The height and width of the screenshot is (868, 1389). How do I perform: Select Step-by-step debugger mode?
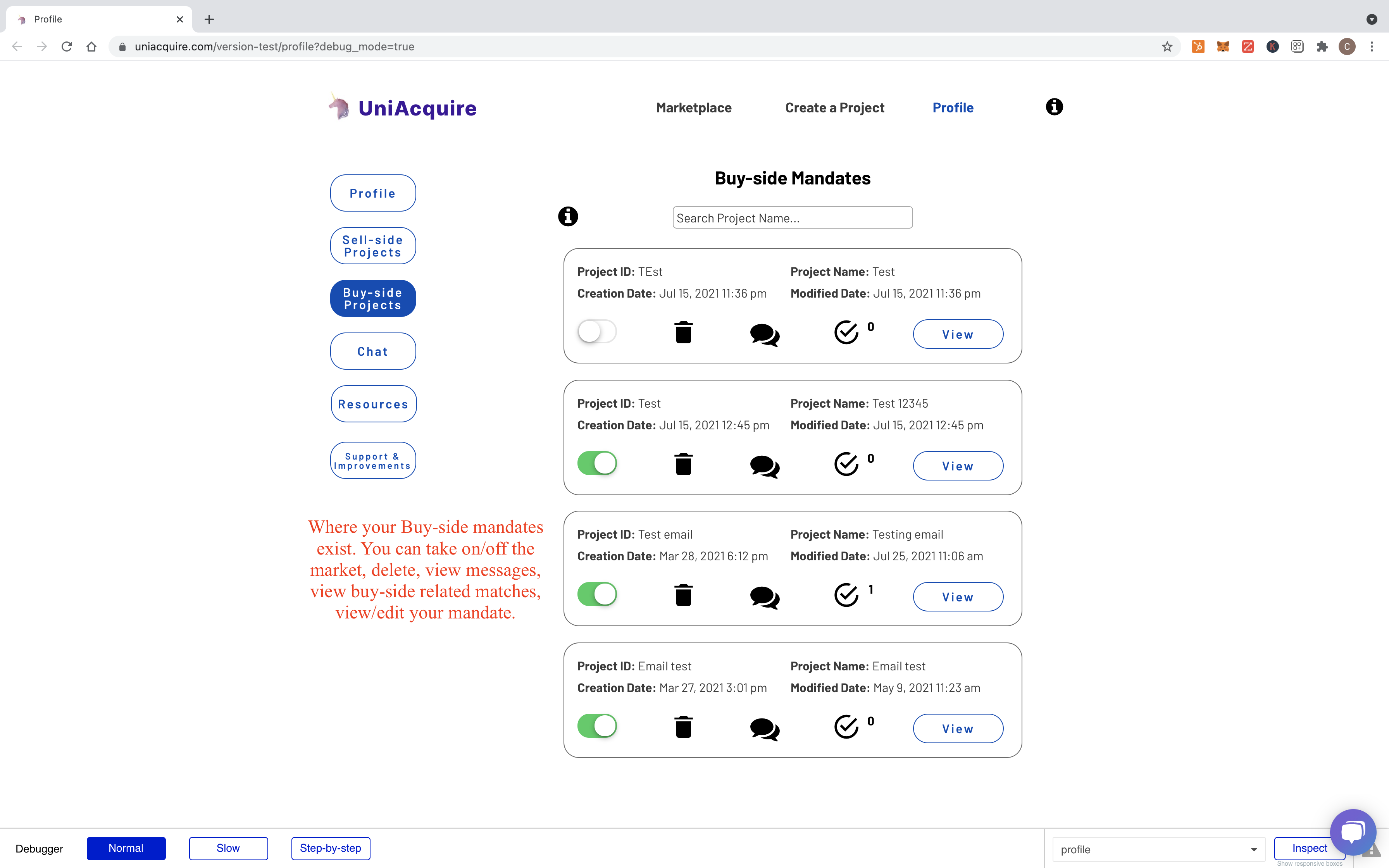pyautogui.click(x=331, y=849)
